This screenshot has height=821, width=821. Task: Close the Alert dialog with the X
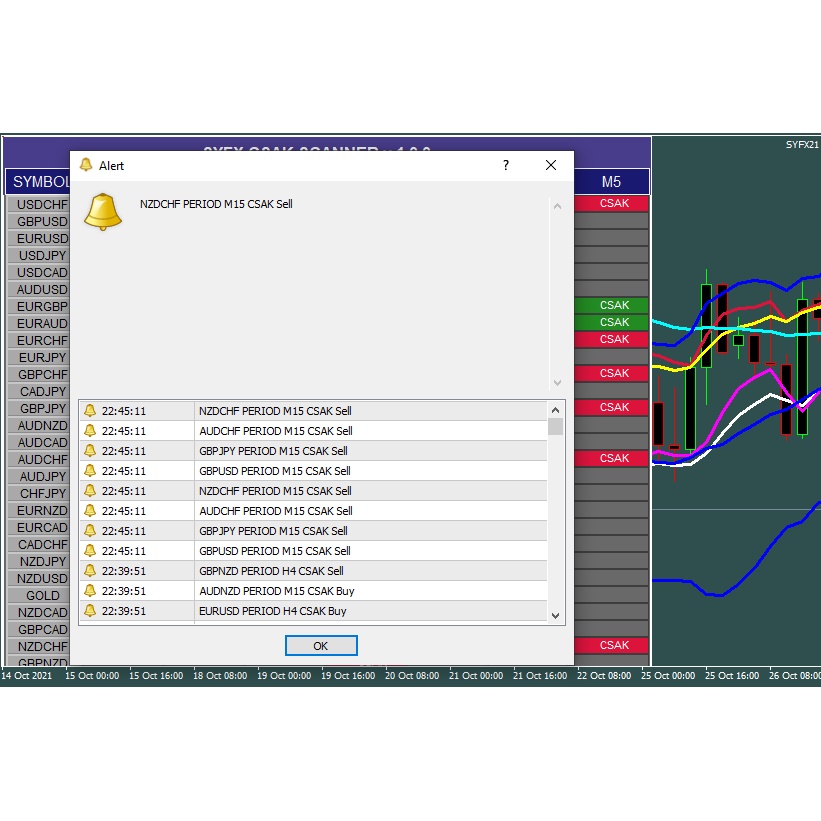coord(550,165)
